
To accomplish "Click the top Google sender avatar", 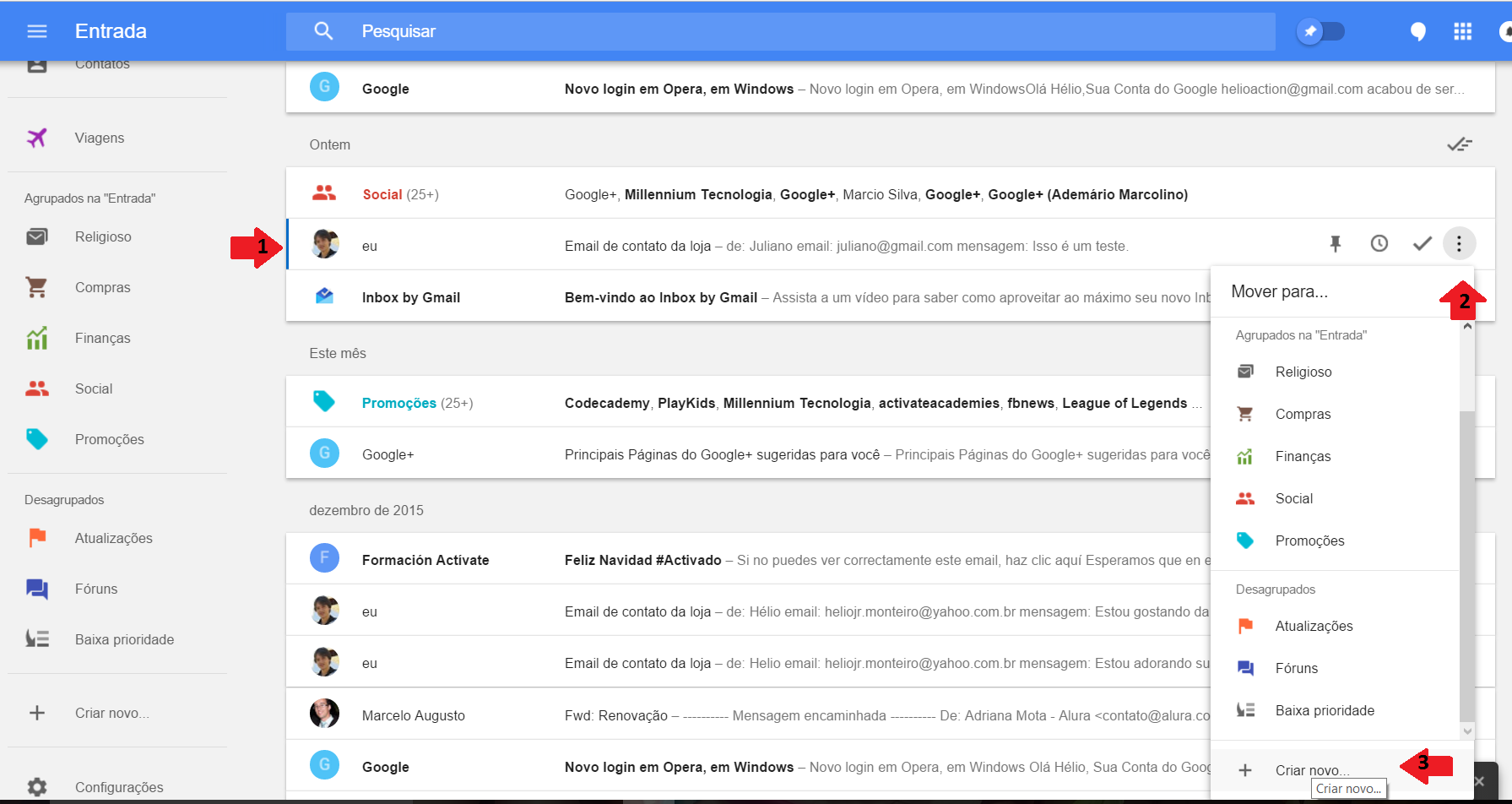I will [324, 87].
